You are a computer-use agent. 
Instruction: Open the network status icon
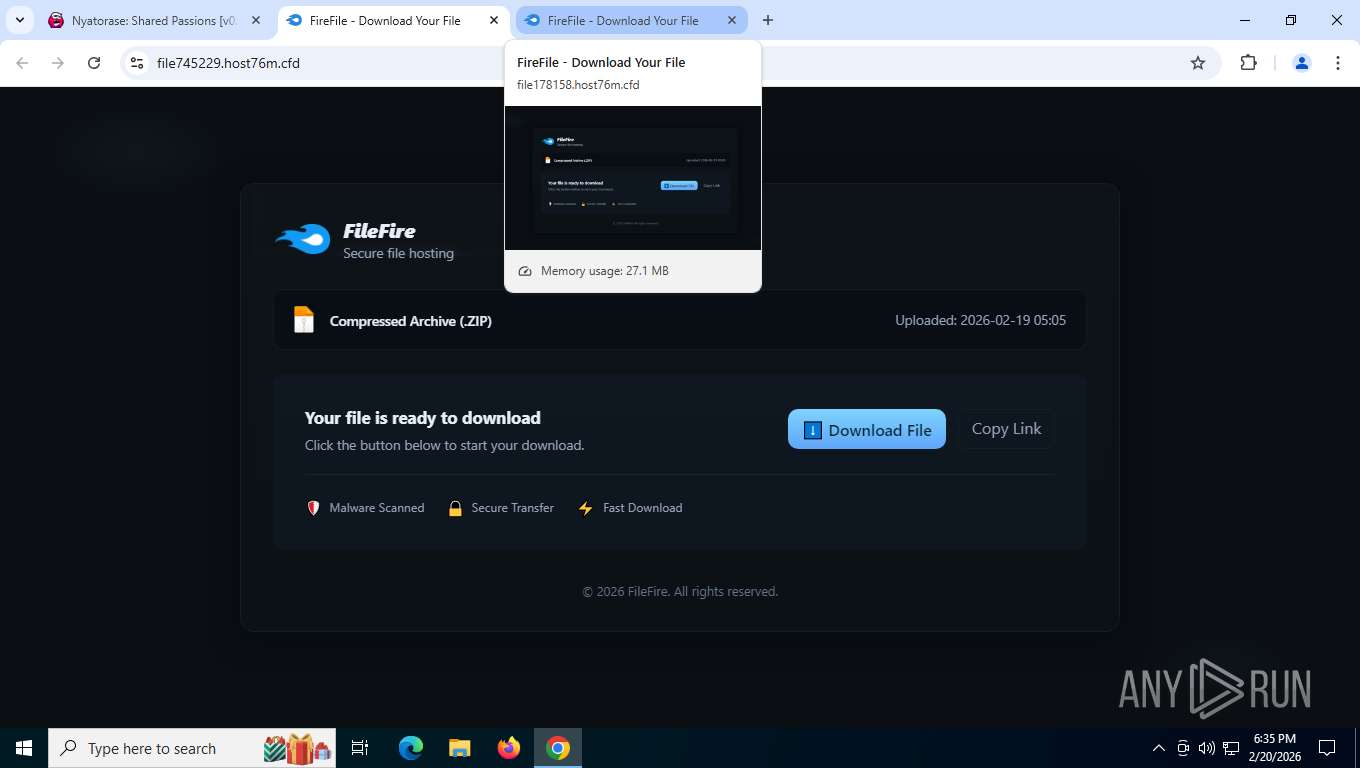(1231, 748)
